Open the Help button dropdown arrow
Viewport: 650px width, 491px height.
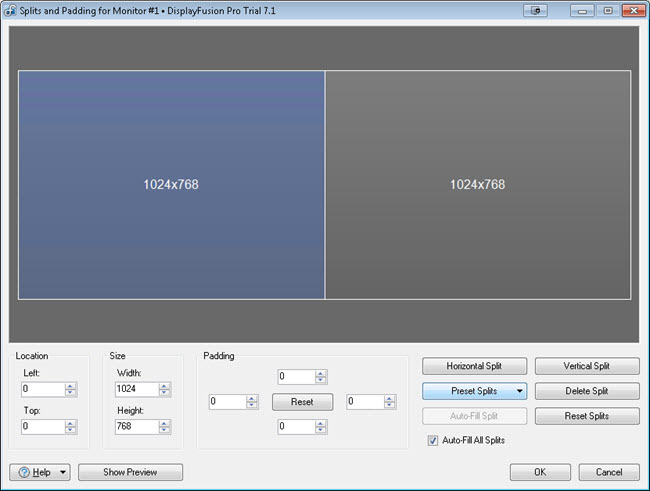click(x=63, y=472)
